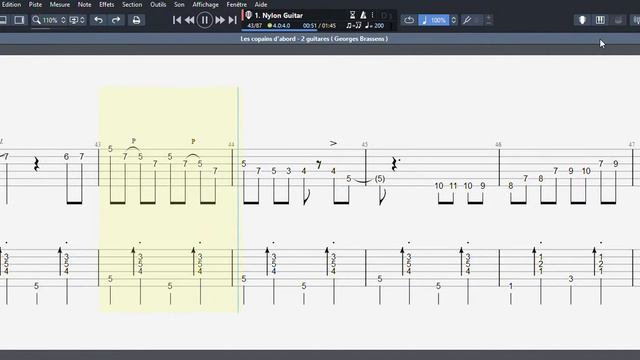Select note 11 in bar 45
640x360 pixels.
pos(453,186)
